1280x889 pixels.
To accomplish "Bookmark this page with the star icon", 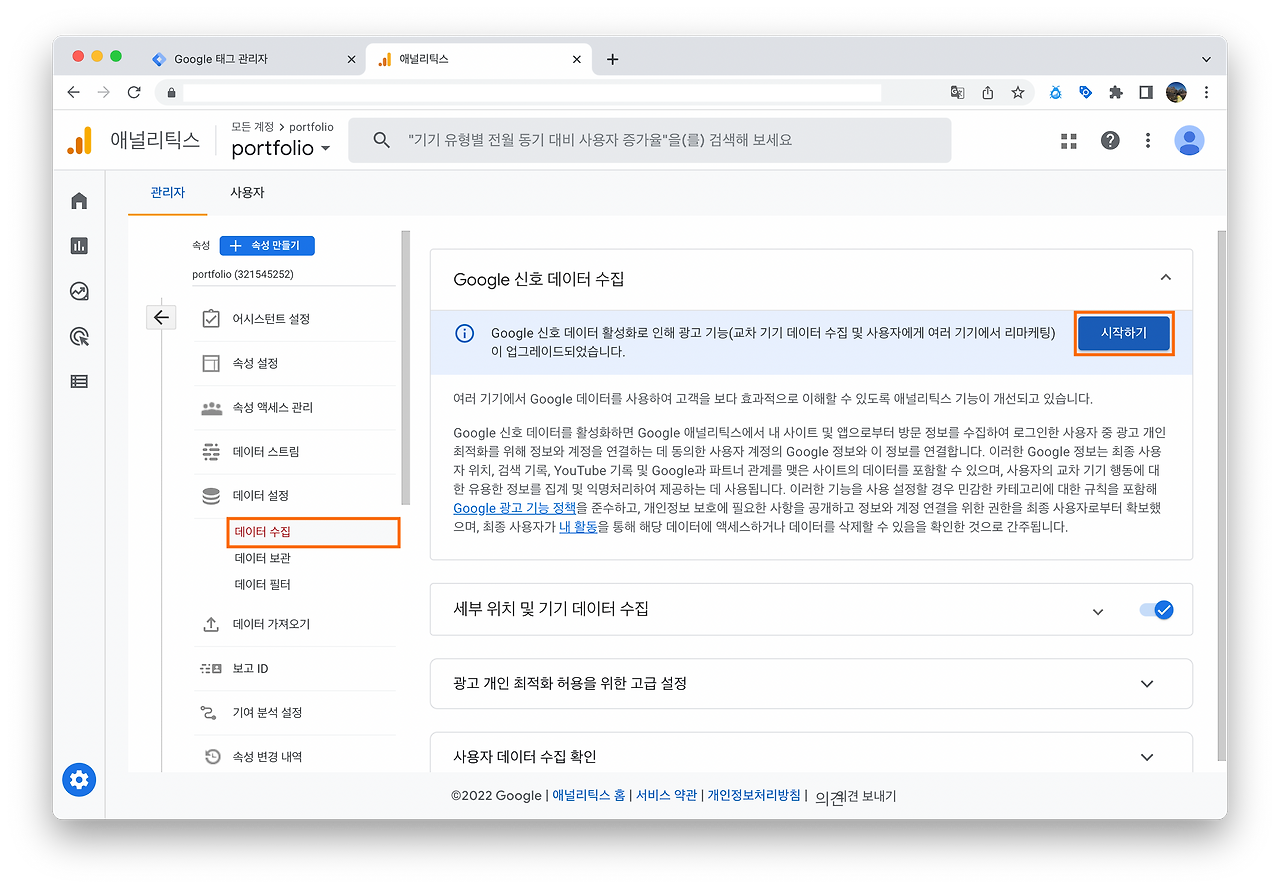I will [x=1018, y=92].
